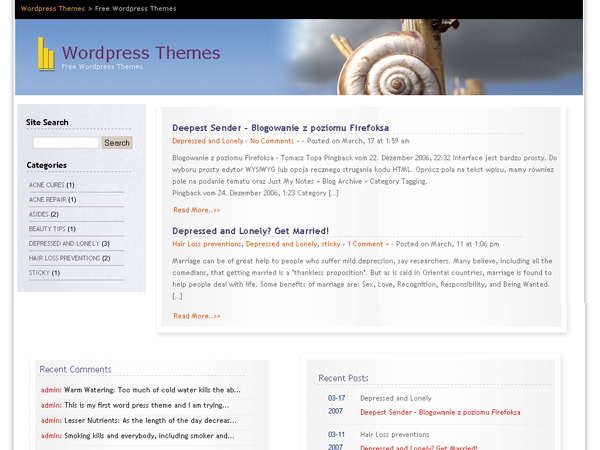Open the Hair Loss Preventions sidebar category
600x450 pixels.
coord(63,258)
